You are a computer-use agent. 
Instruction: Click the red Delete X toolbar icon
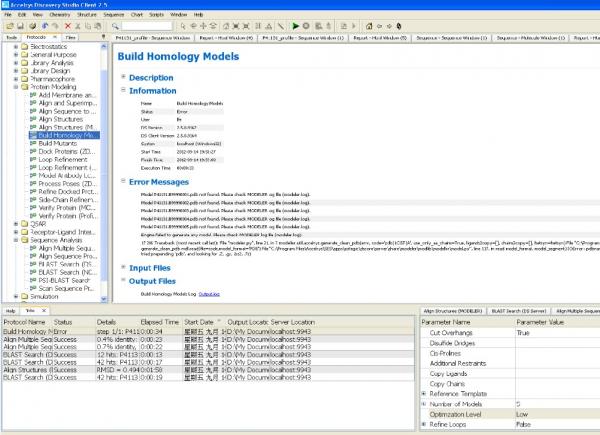click(68, 26)
